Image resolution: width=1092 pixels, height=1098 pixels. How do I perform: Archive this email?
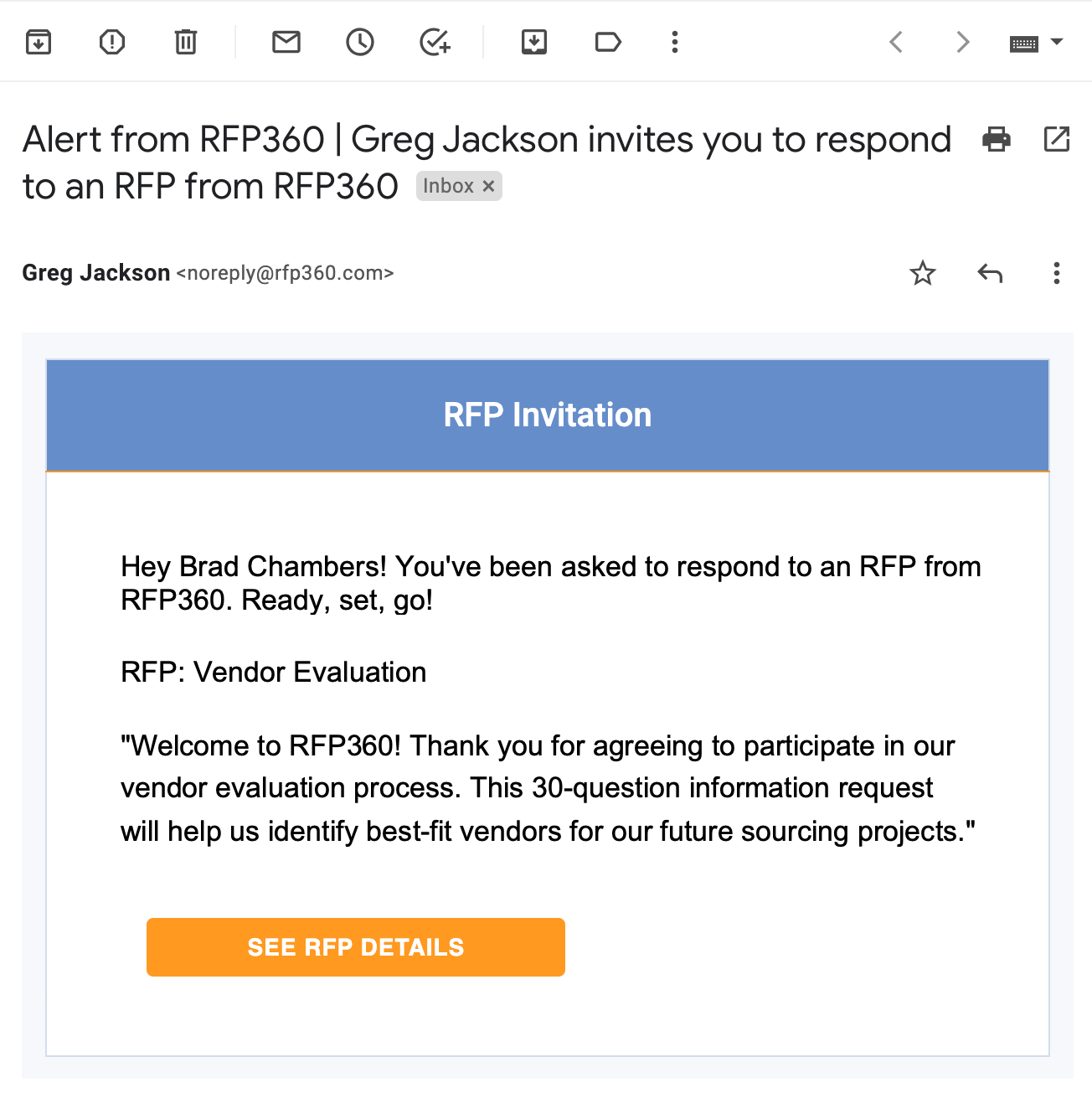(38, 41)
